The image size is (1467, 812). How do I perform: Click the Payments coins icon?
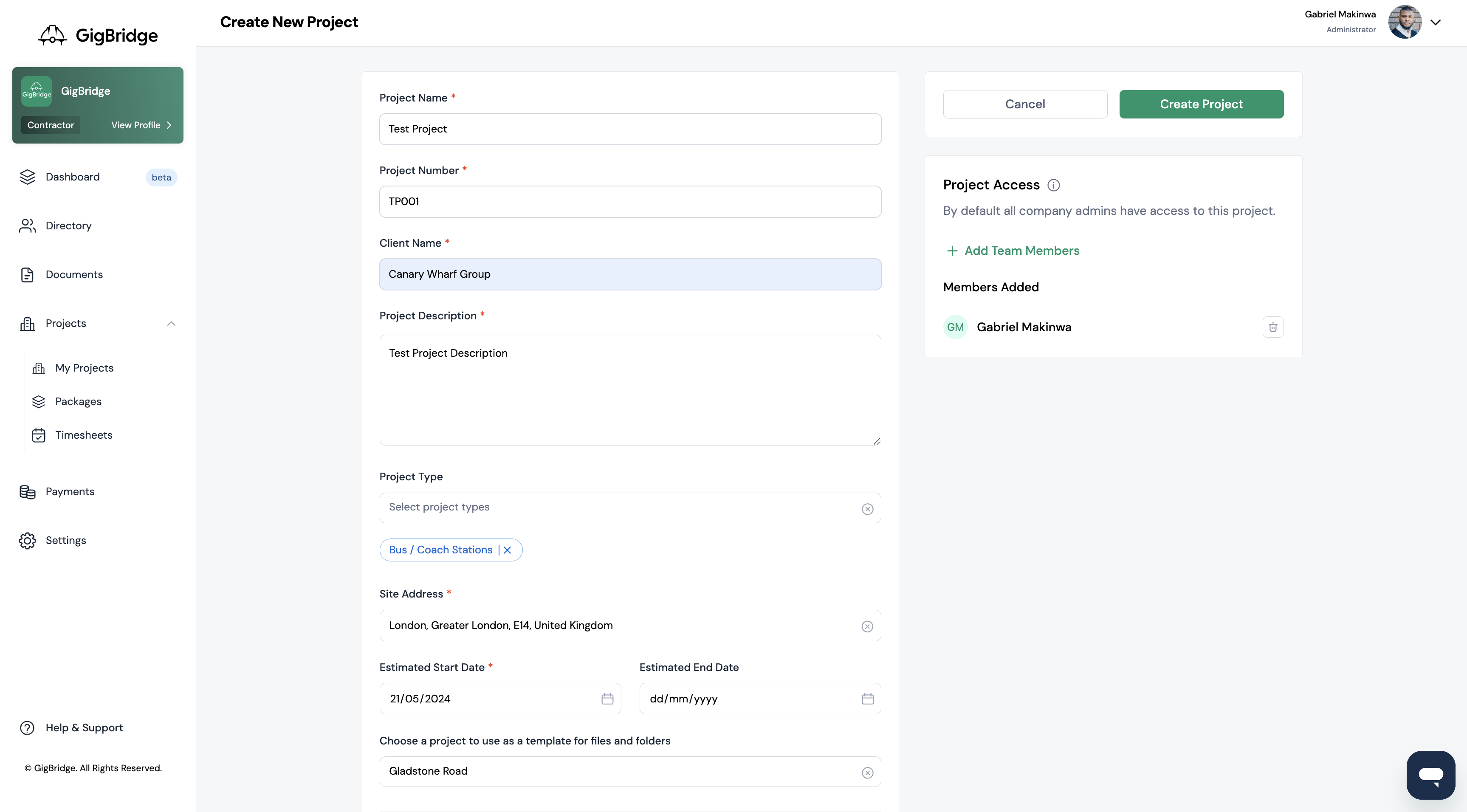pos(27,492)
